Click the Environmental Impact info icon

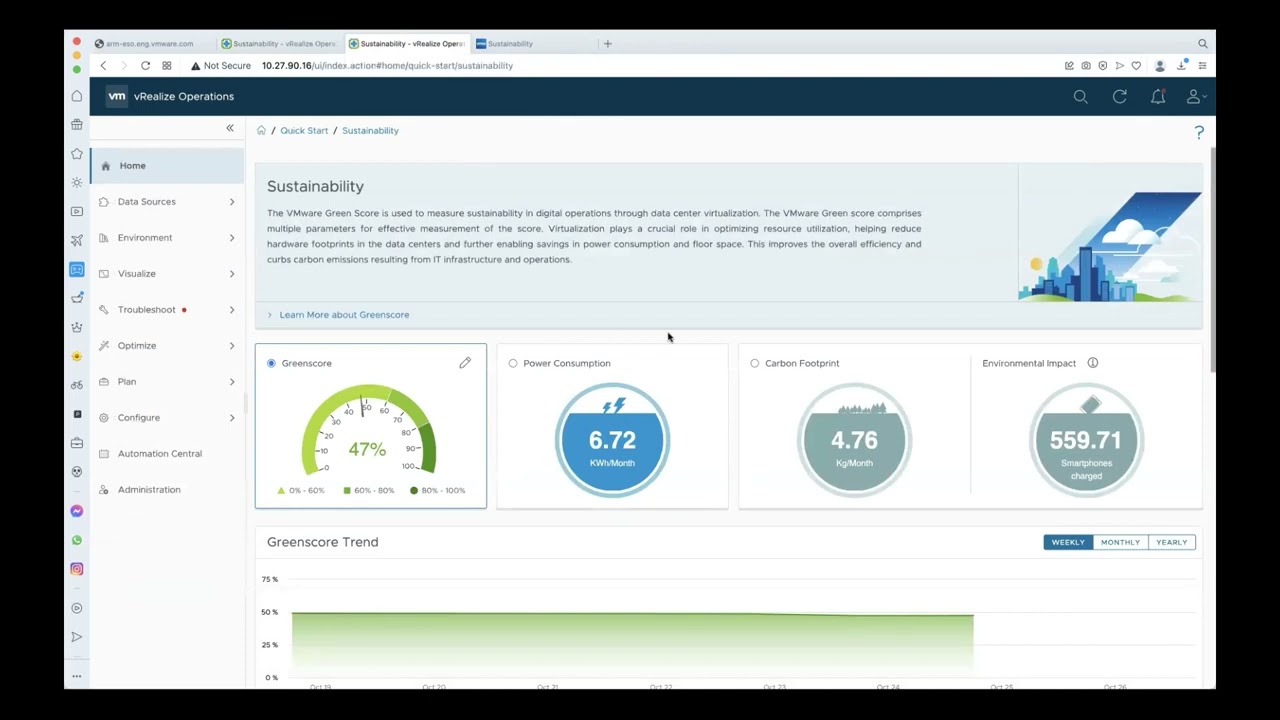1093,363
